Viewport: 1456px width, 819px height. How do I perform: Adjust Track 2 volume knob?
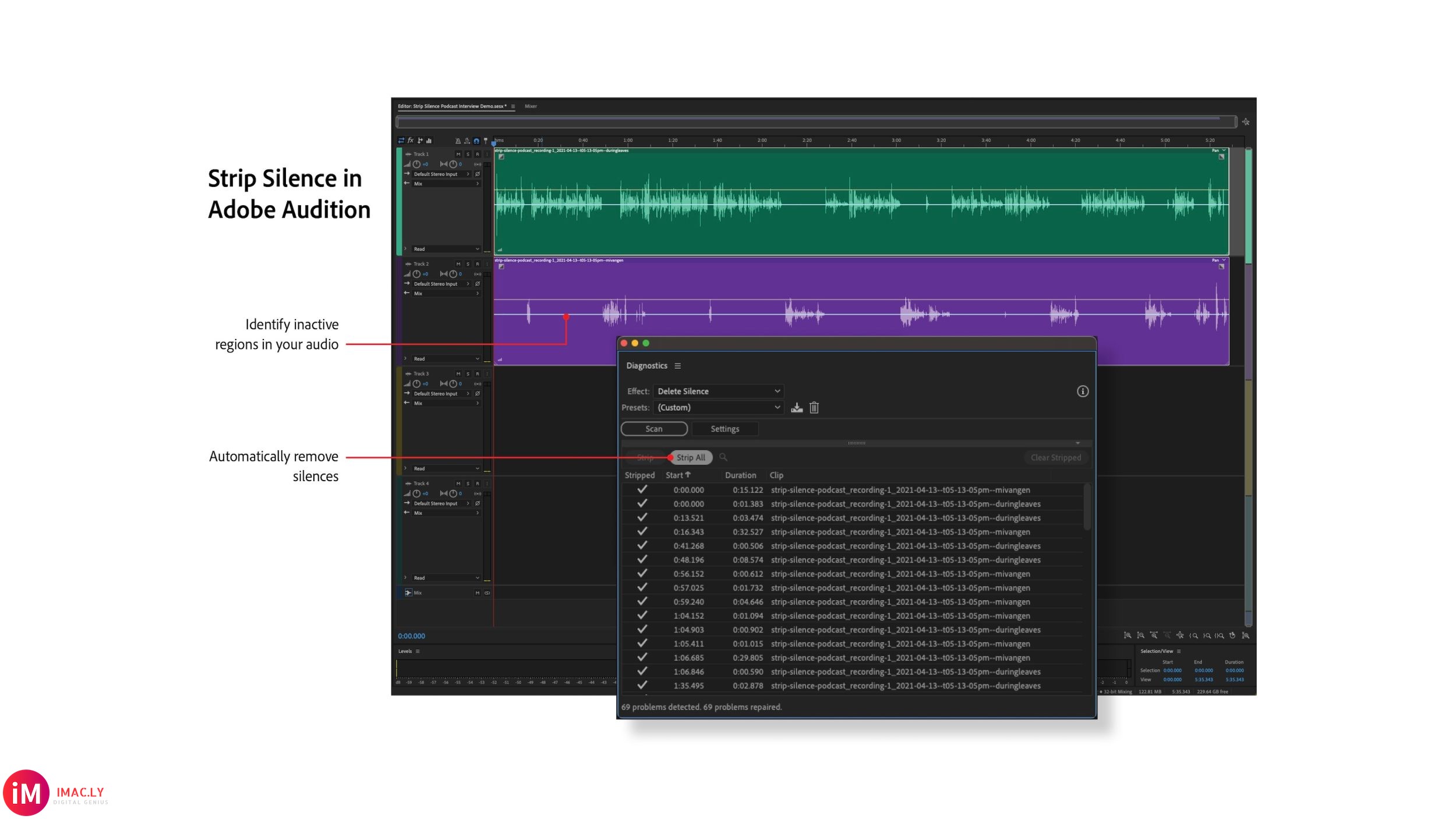point(416,274)
